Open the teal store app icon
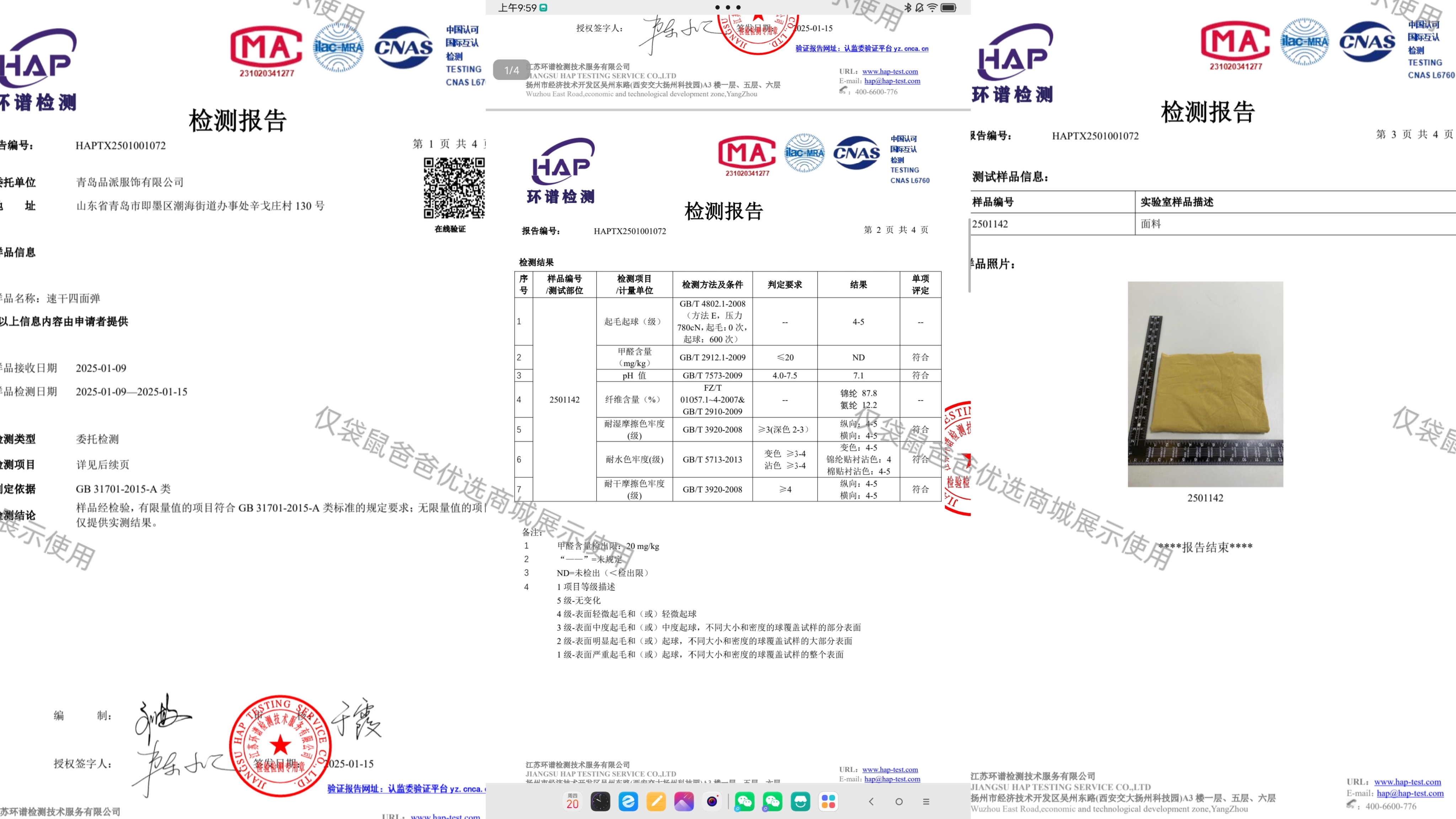This screenshot has height=819, width=1456. tap(801, 801)
